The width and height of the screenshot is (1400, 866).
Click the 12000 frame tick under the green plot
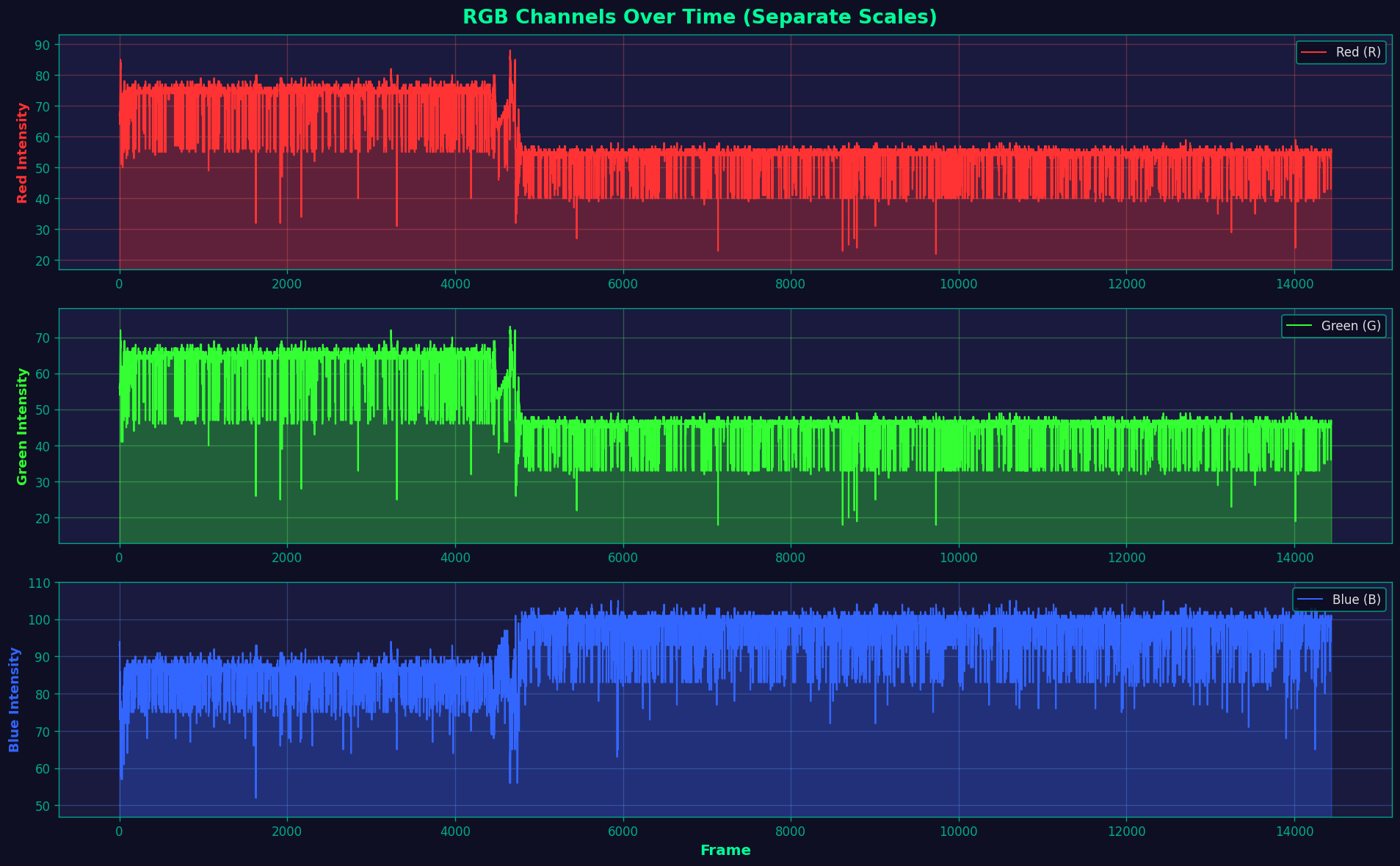(1126, 558)
